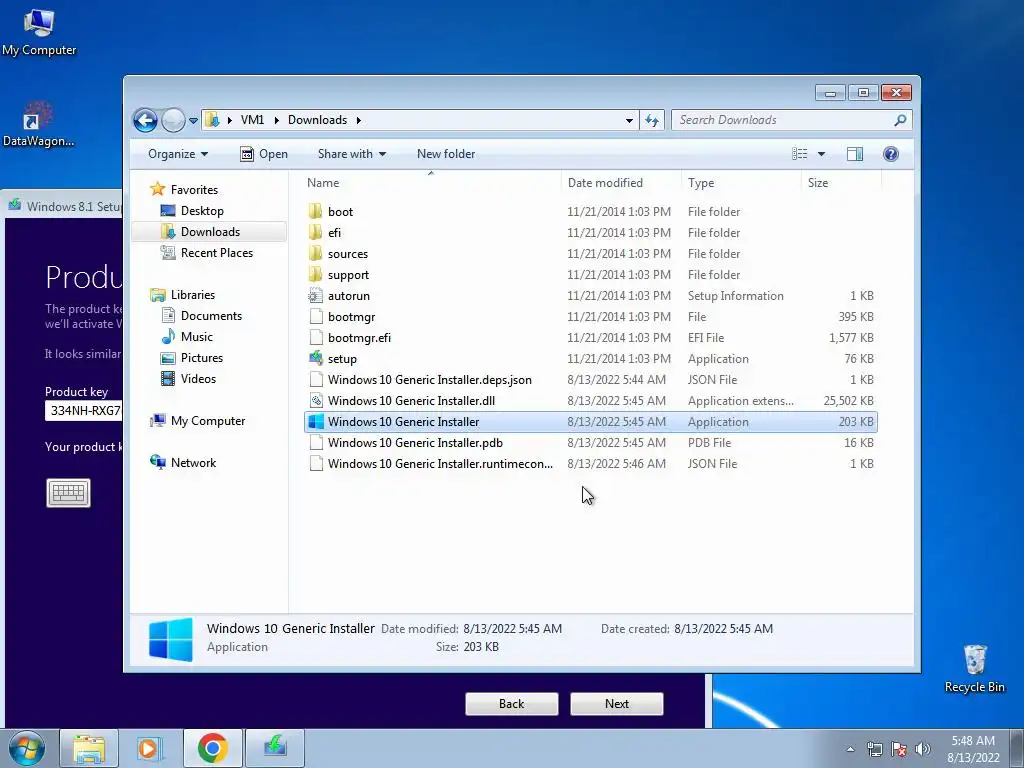
Task: Open Google Chrome from taskbar
Action: click(213, 748)
